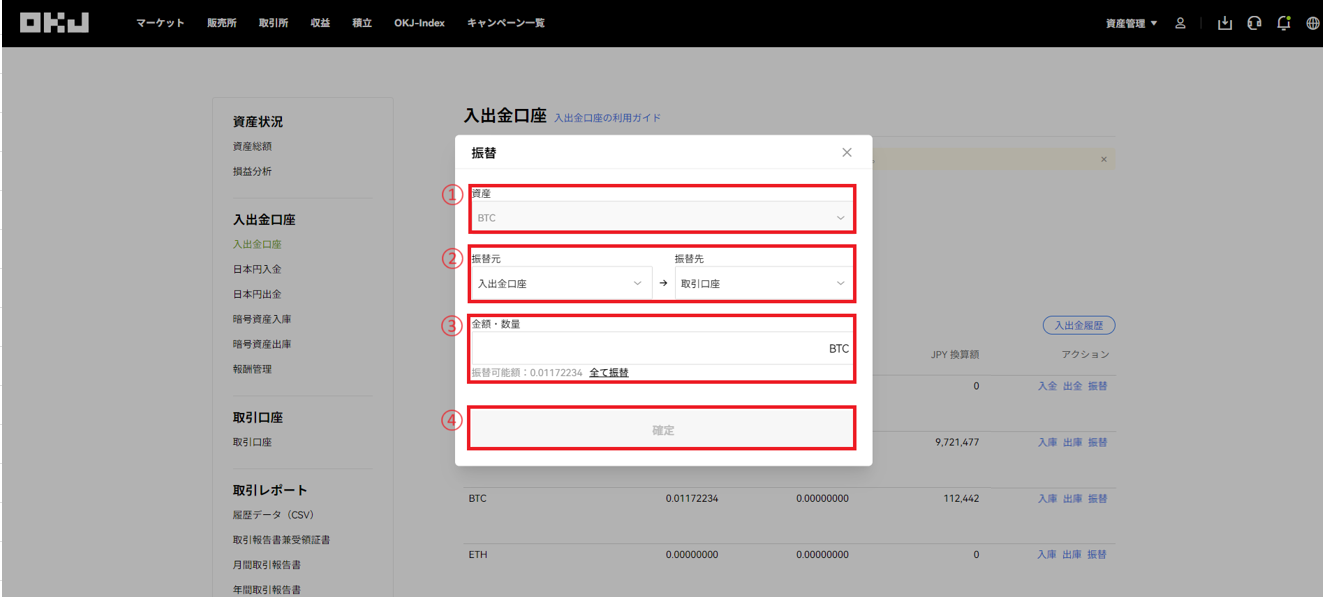Open the マーケット menu item
This screenshot has width=1323, height=597.
point(160,23)
